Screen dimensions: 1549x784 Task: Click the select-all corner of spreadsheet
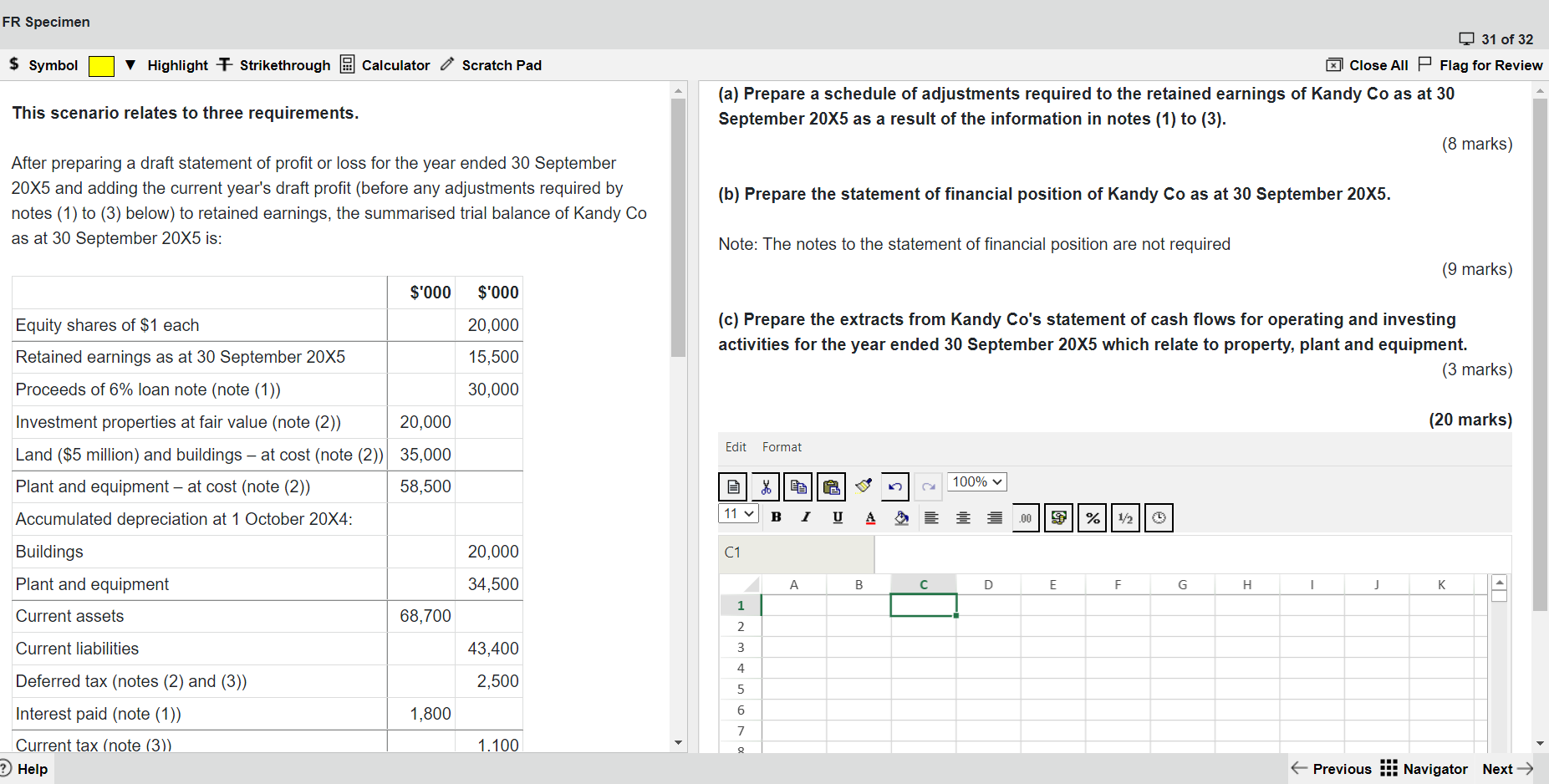click(740, 584)
